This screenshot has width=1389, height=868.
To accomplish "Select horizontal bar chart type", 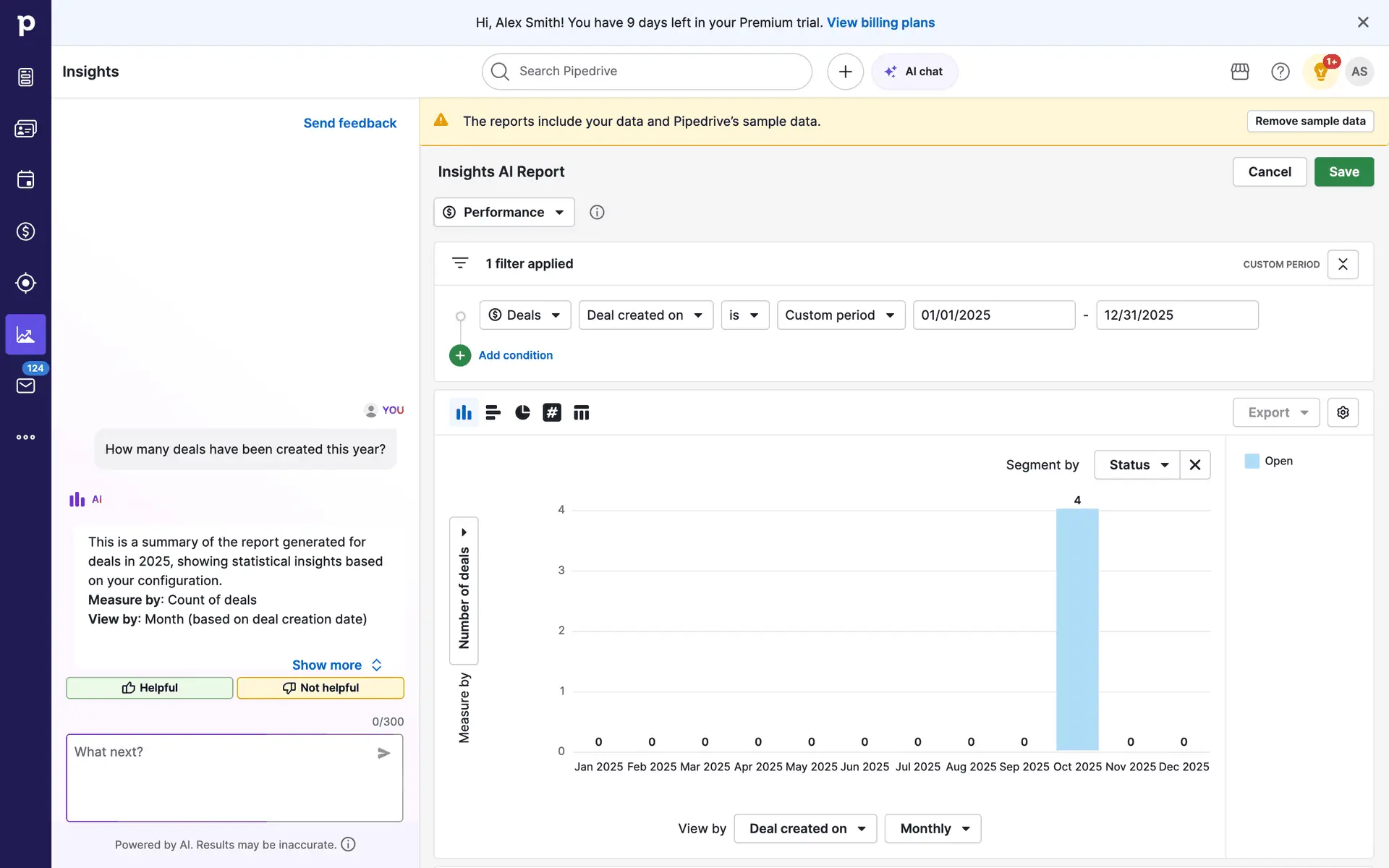I will 493,412.
